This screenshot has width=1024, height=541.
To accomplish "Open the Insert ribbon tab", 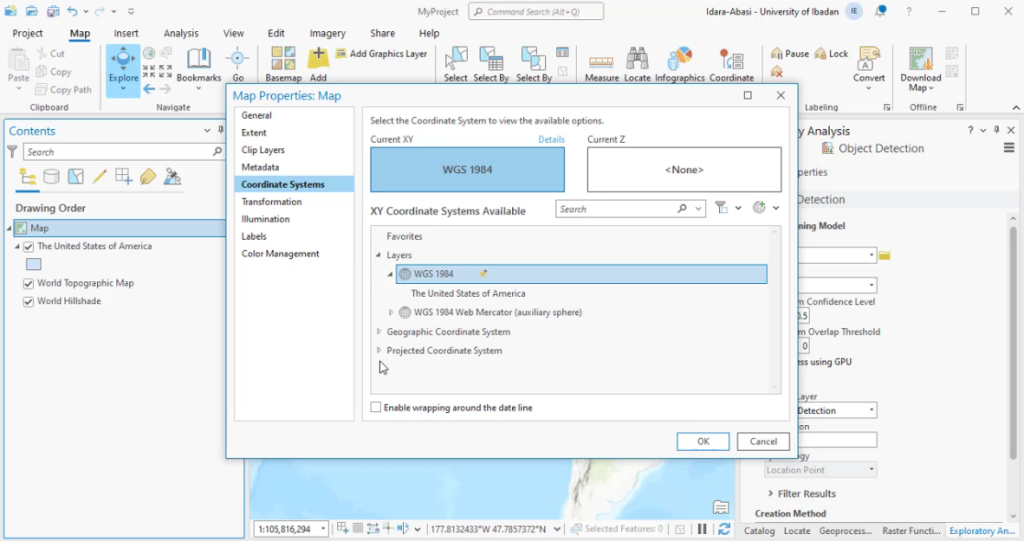I will tap(126, 33).
